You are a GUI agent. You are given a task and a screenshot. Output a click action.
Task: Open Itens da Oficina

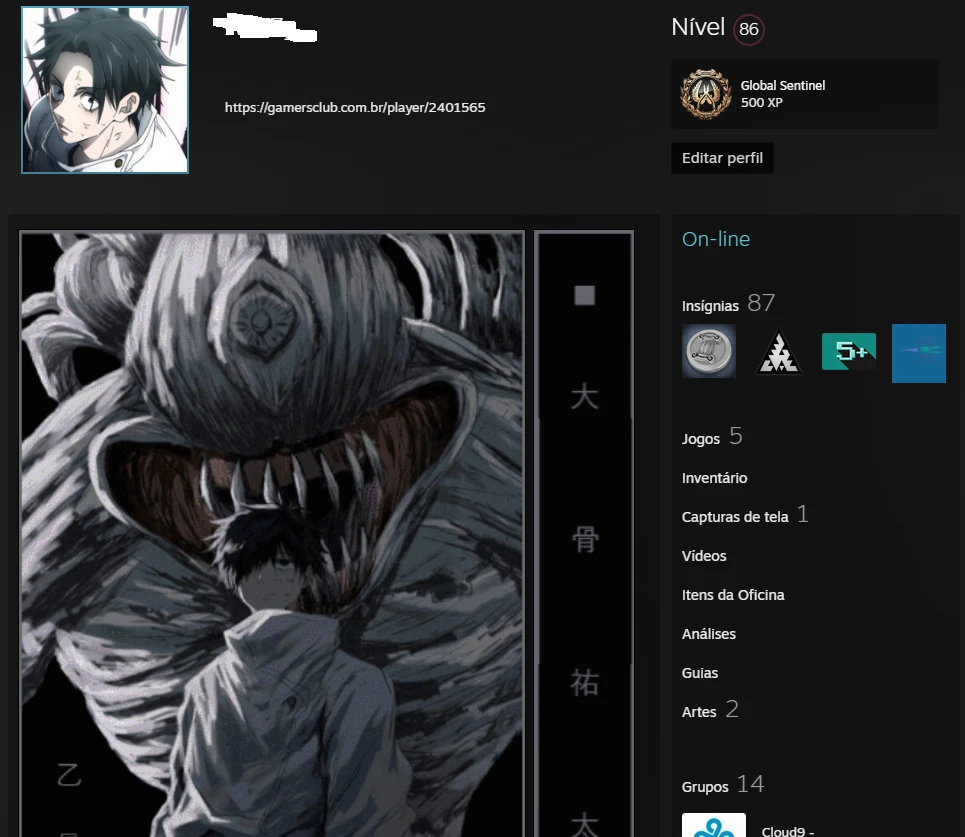[x=733, y=595]
